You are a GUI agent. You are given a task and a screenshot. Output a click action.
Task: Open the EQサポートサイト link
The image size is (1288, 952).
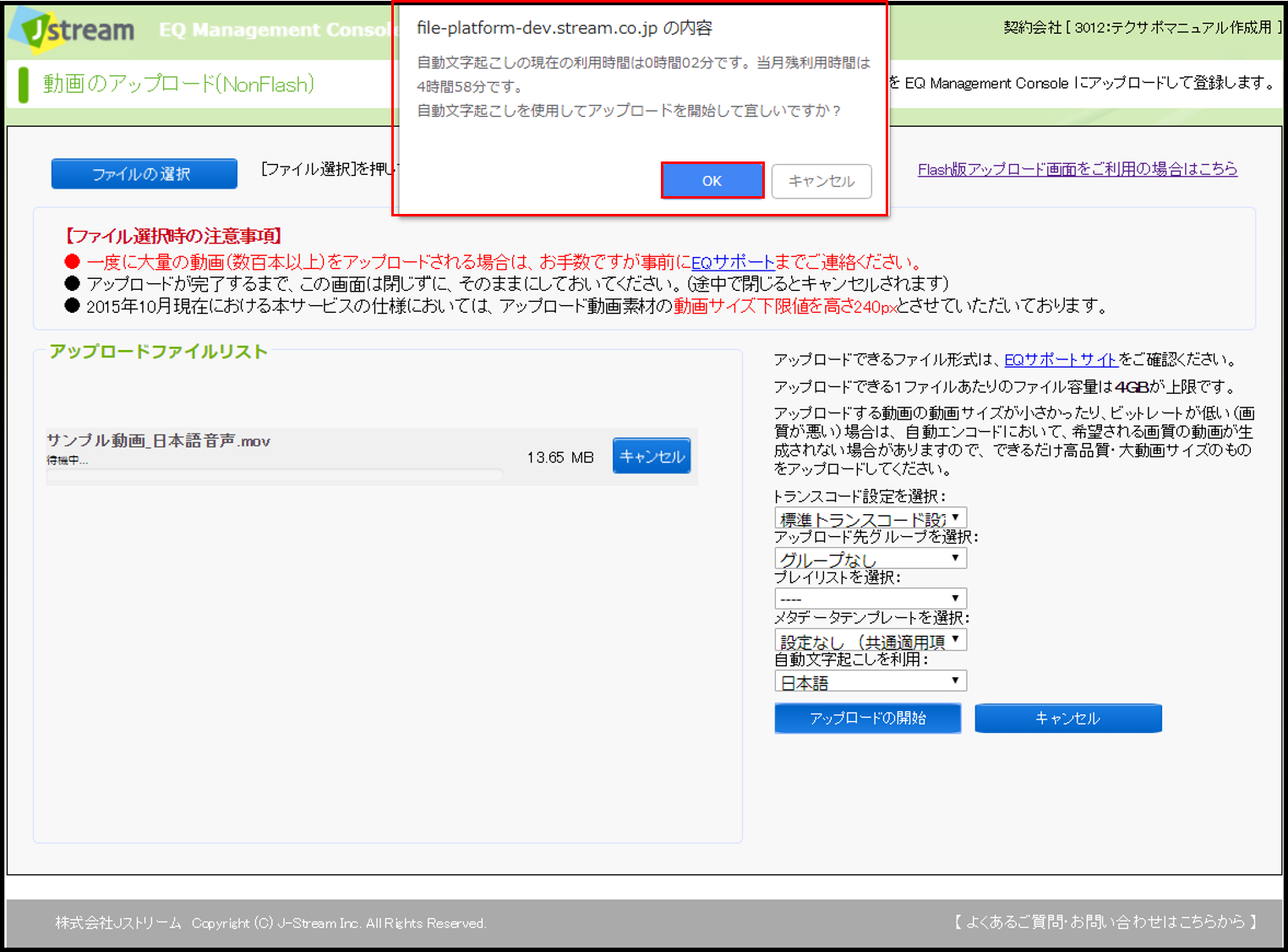coord(1061,359)
